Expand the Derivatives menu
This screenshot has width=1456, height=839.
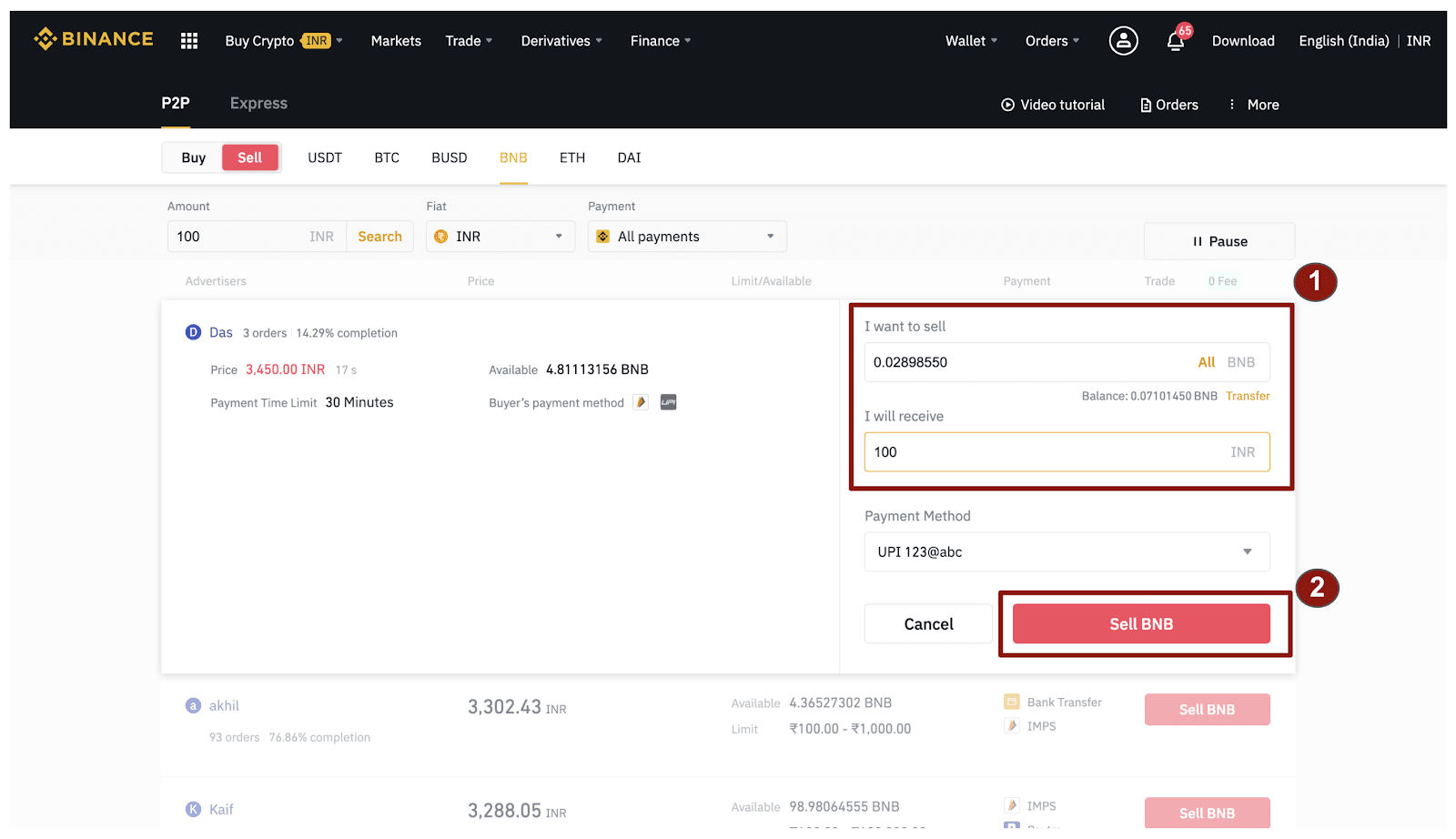tap(561, 41)
